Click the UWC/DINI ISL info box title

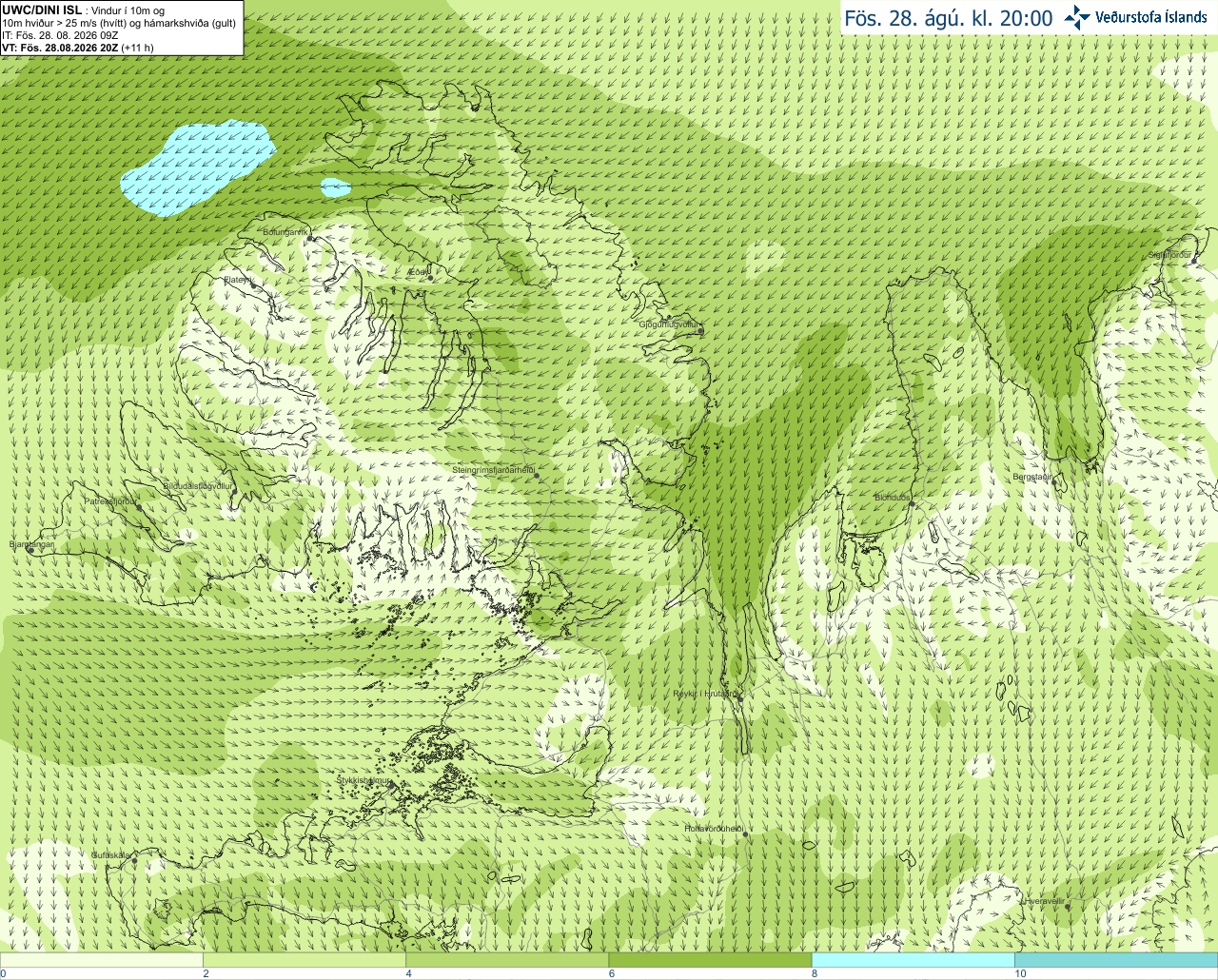tap(42, 10)
